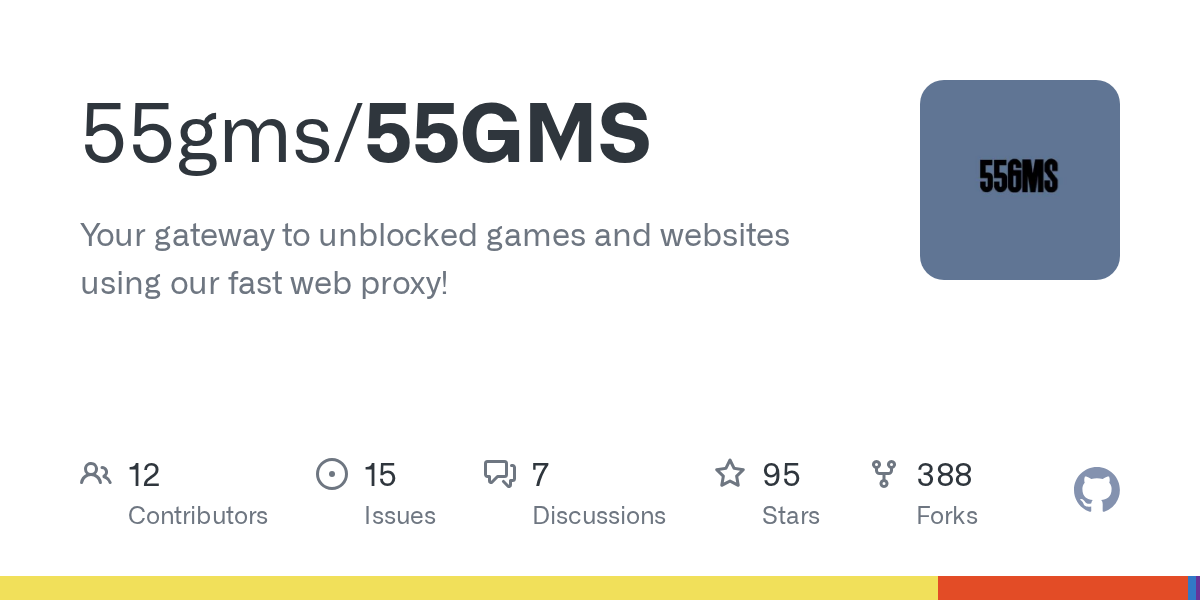Click the yellow language bar segment

469,588
